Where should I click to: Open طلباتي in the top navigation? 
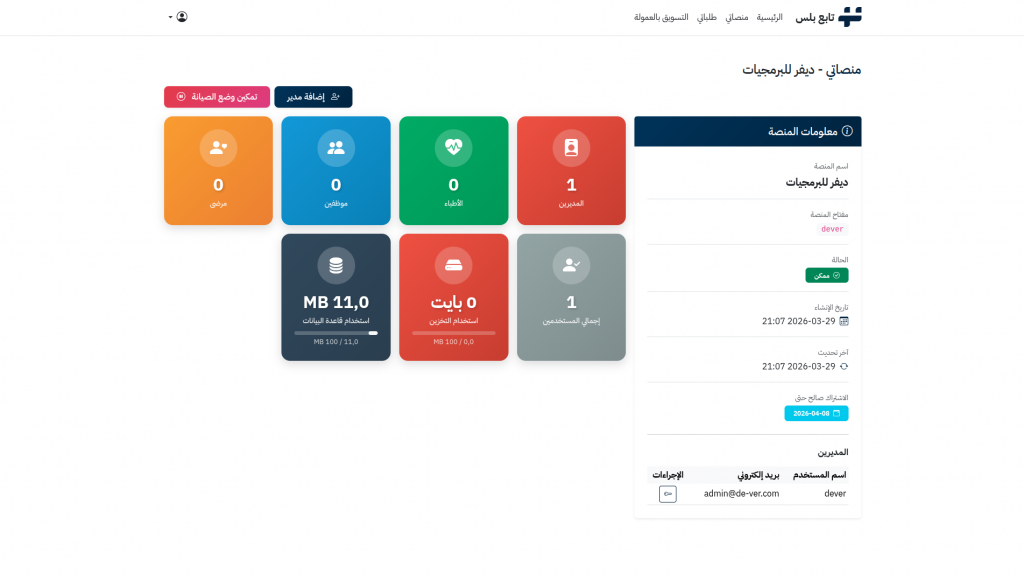click(706, 17)
